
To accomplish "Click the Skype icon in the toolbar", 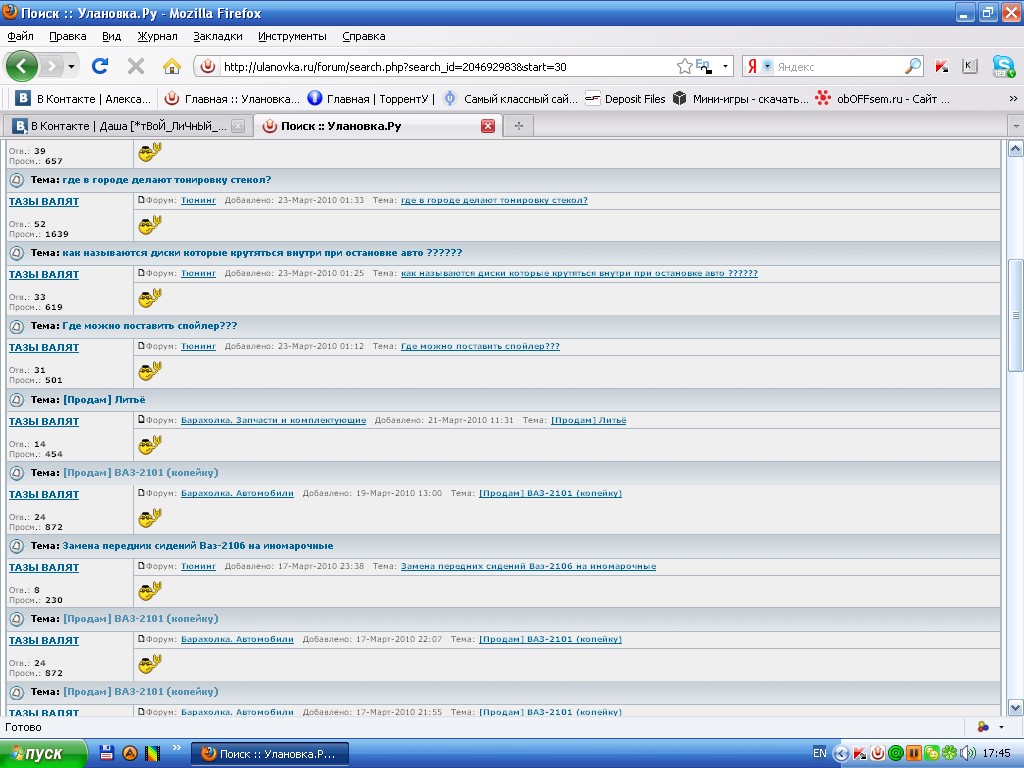I will pyautogui.click(x=1003, y=66).
